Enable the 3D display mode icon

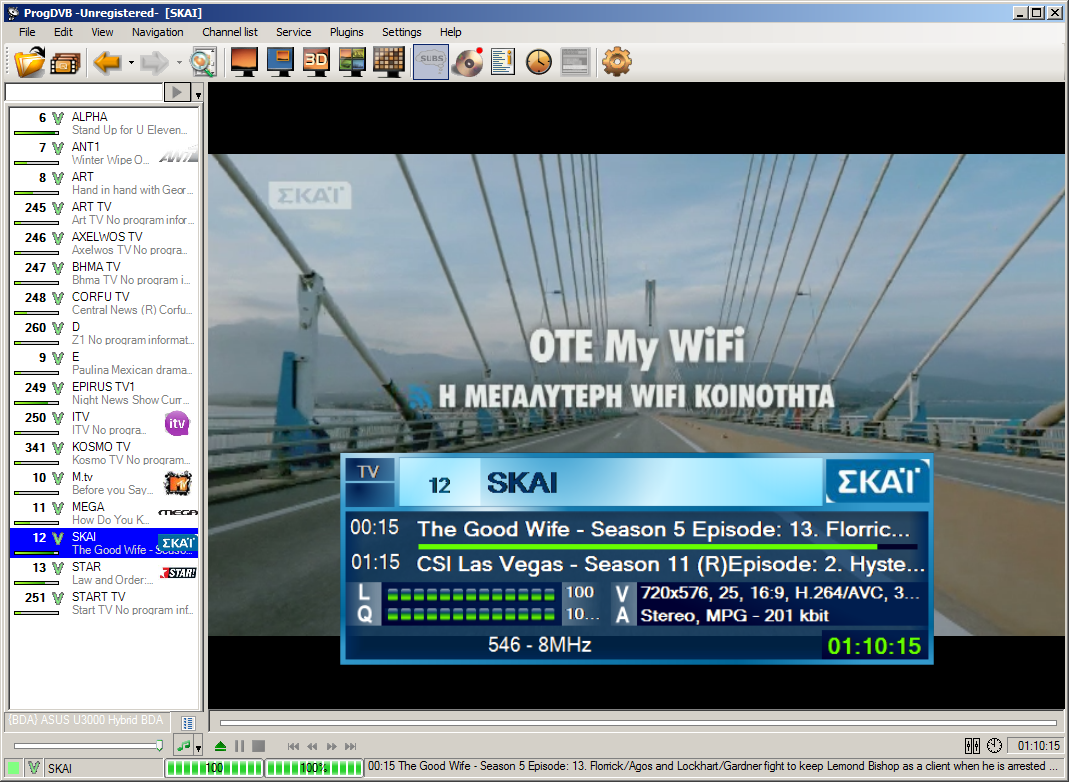point(316,63)
